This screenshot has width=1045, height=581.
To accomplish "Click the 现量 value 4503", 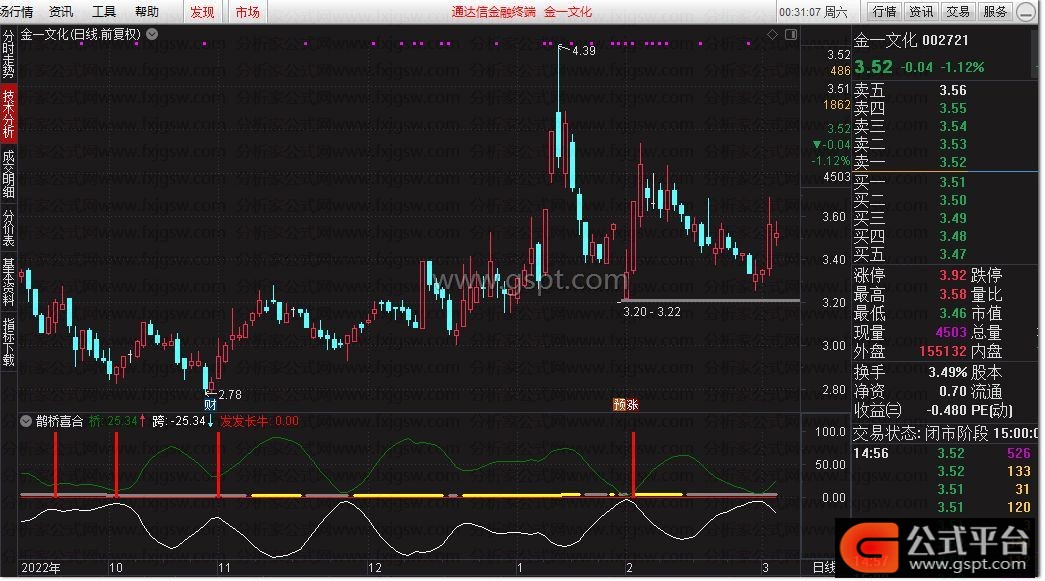I will 951,332.
